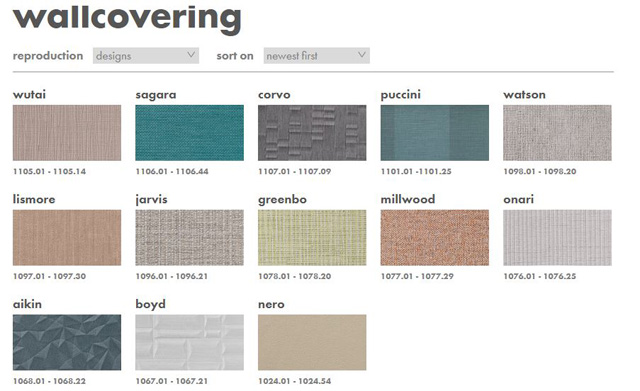Open the jarvis woven gray swatch
640x391 pixels.
(189, 238)
